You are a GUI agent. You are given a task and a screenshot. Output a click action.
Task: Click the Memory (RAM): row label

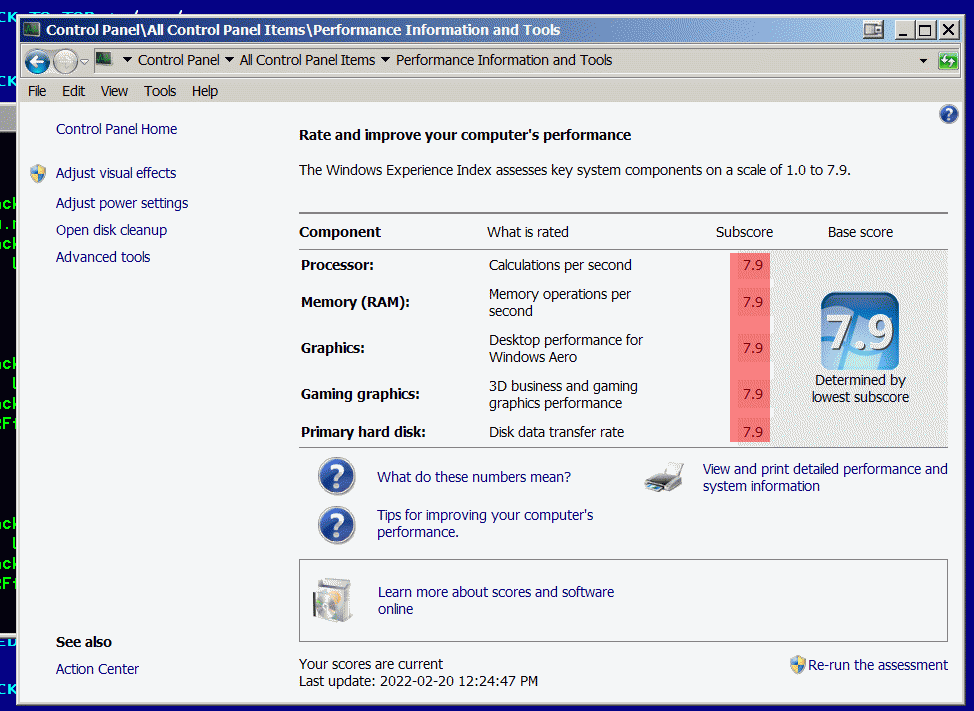355,302
